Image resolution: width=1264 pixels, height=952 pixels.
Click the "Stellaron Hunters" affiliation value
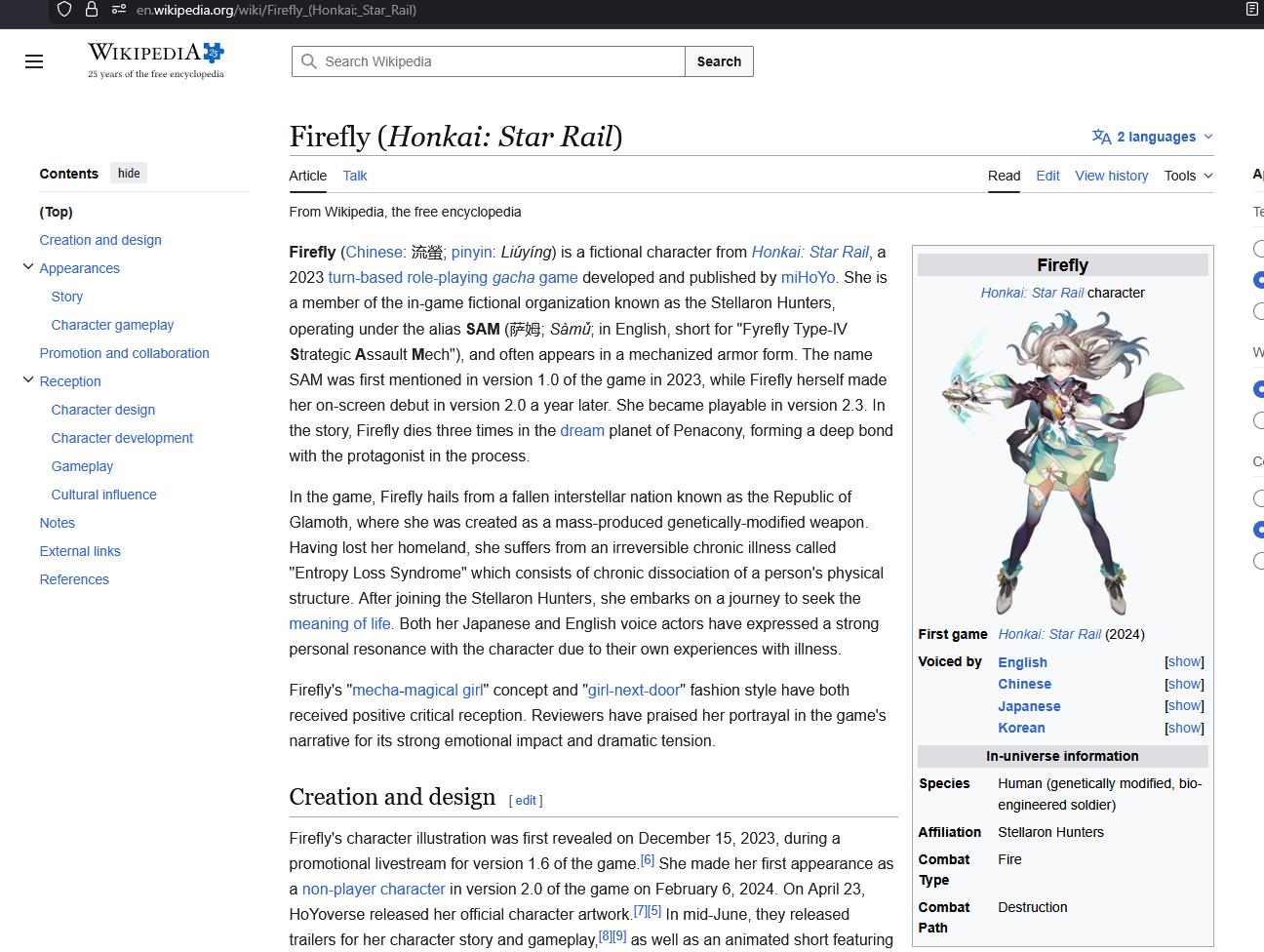1051,832
